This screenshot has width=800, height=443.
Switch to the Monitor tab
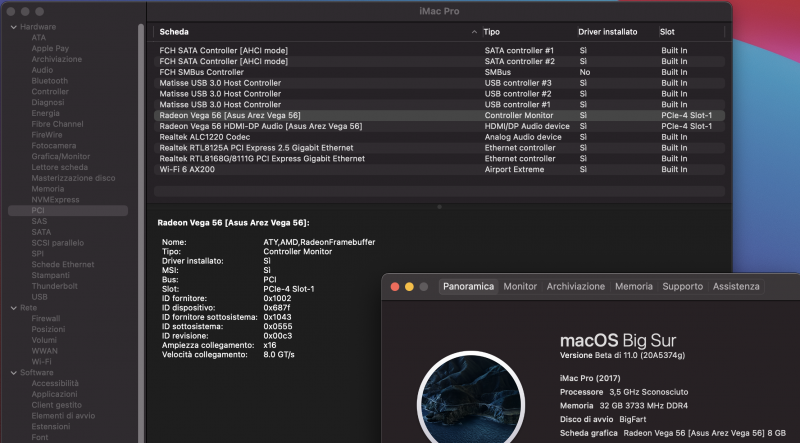[x=520, y=286]
